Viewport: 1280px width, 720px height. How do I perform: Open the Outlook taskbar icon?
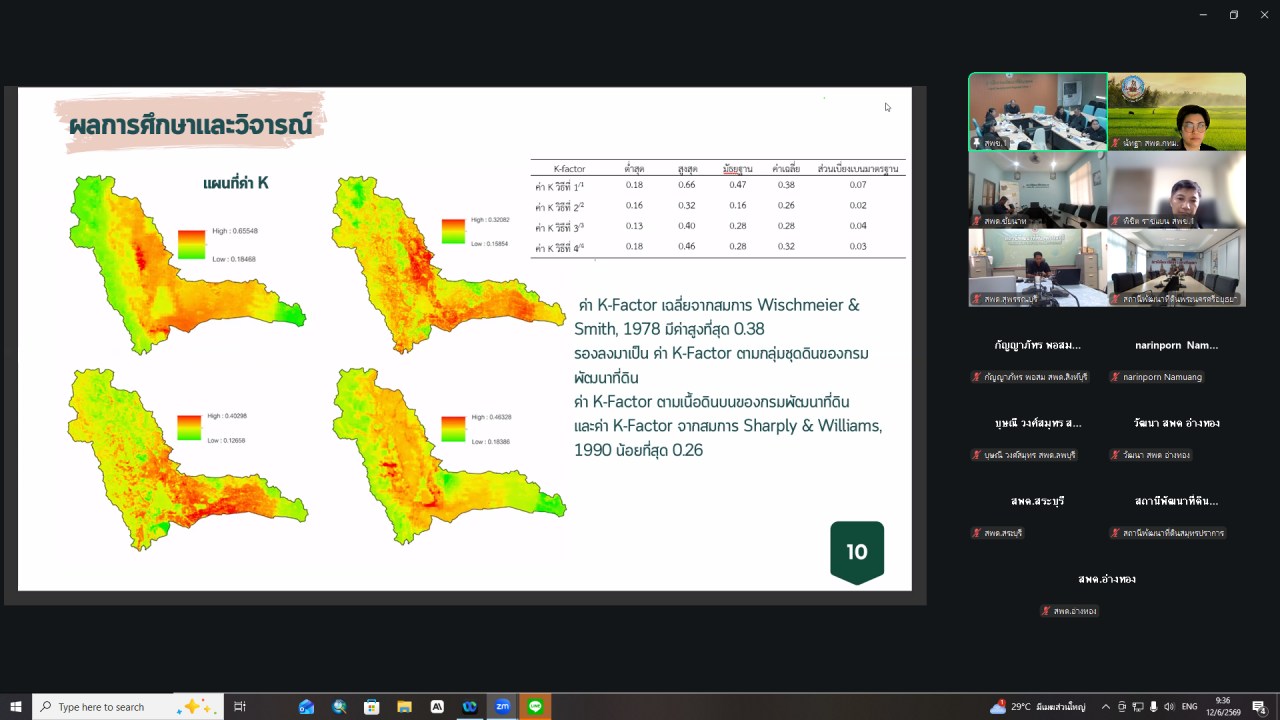306,706
